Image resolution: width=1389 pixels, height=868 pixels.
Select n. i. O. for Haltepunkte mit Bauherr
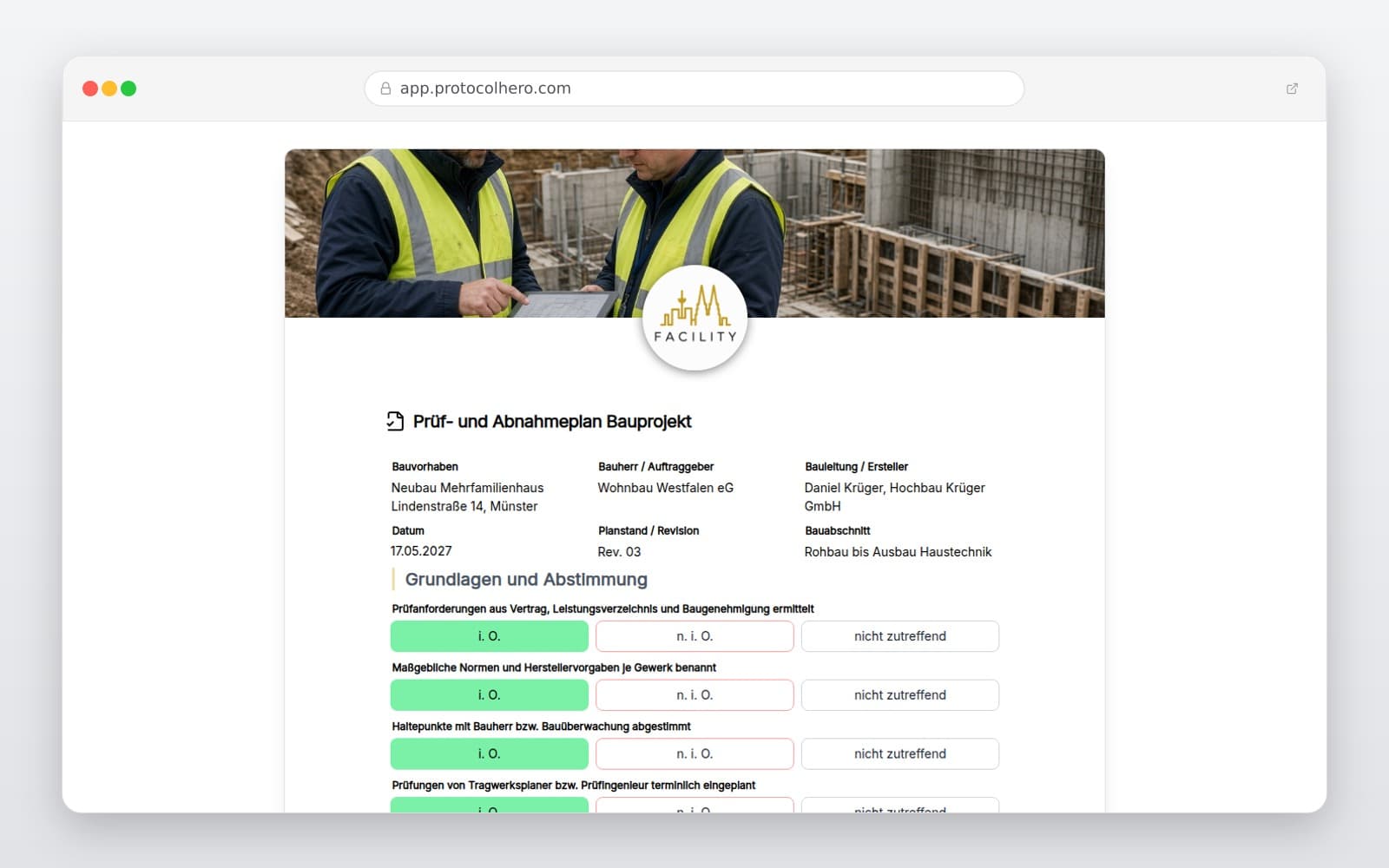[694, 754]
